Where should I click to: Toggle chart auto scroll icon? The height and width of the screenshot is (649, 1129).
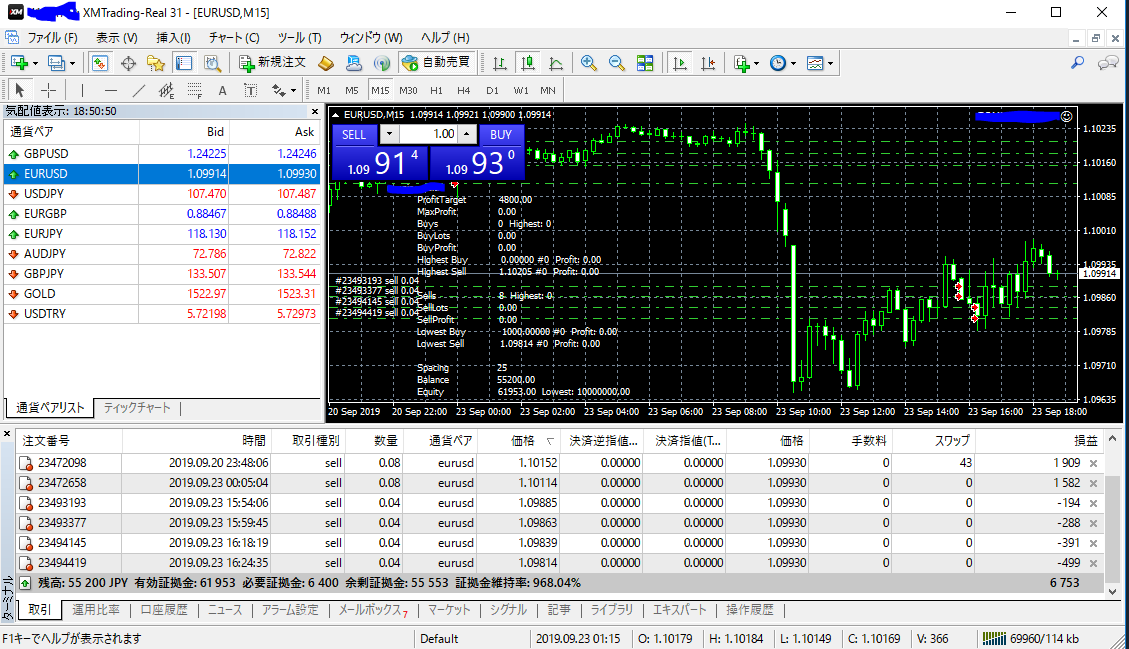pos(679,63)
